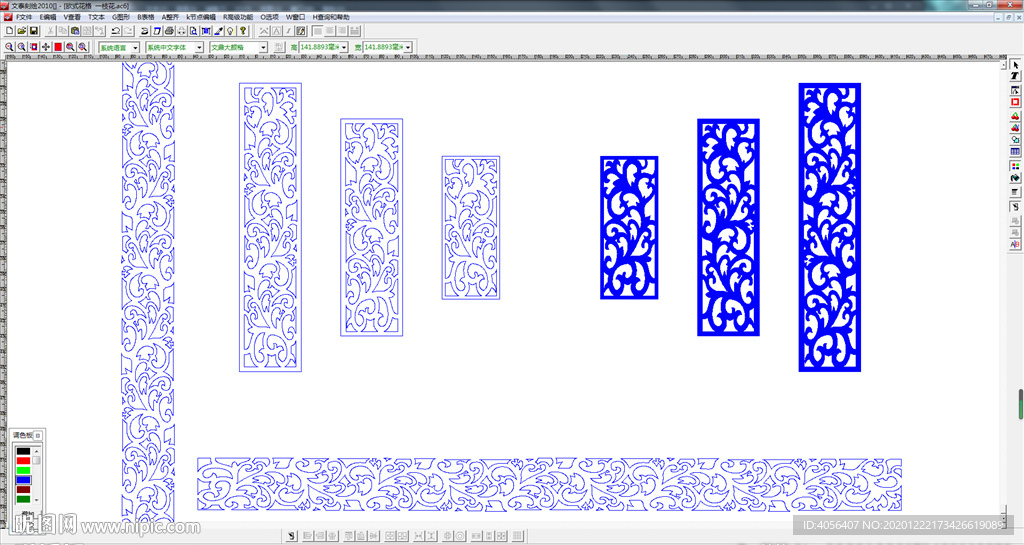
Task: Open the R高级功能 menu
Action: click(238, 17)
